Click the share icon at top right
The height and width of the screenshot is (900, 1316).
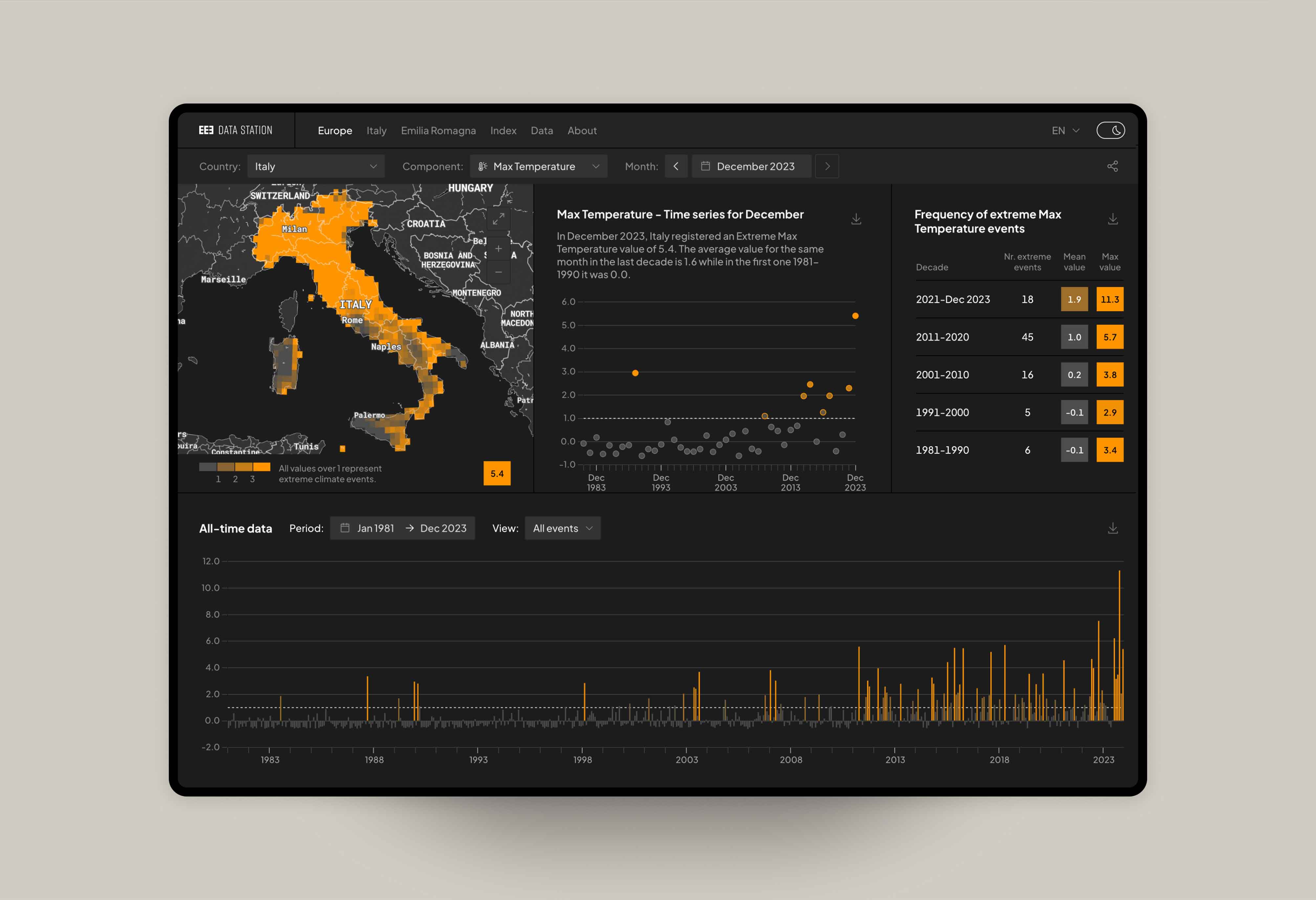pyautogui.click(x=1113, y=166)
